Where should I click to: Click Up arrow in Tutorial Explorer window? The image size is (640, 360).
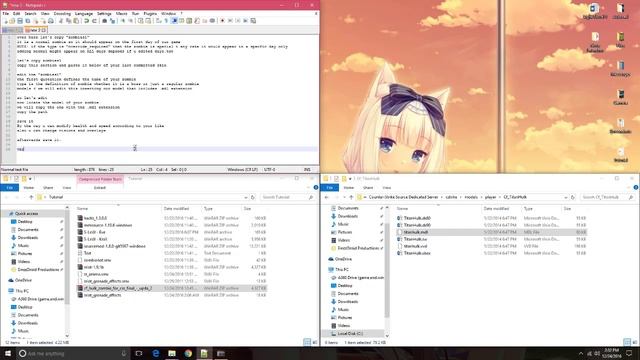[x=31, y=197]
